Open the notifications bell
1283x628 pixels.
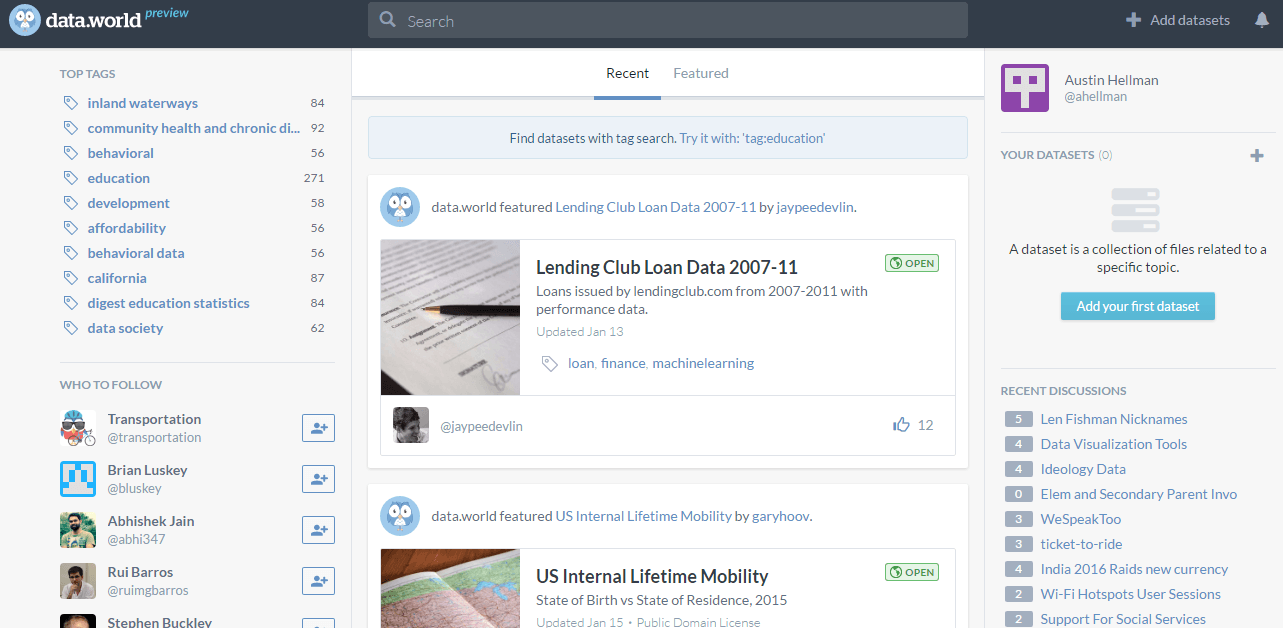click(x=1262, y=20)
